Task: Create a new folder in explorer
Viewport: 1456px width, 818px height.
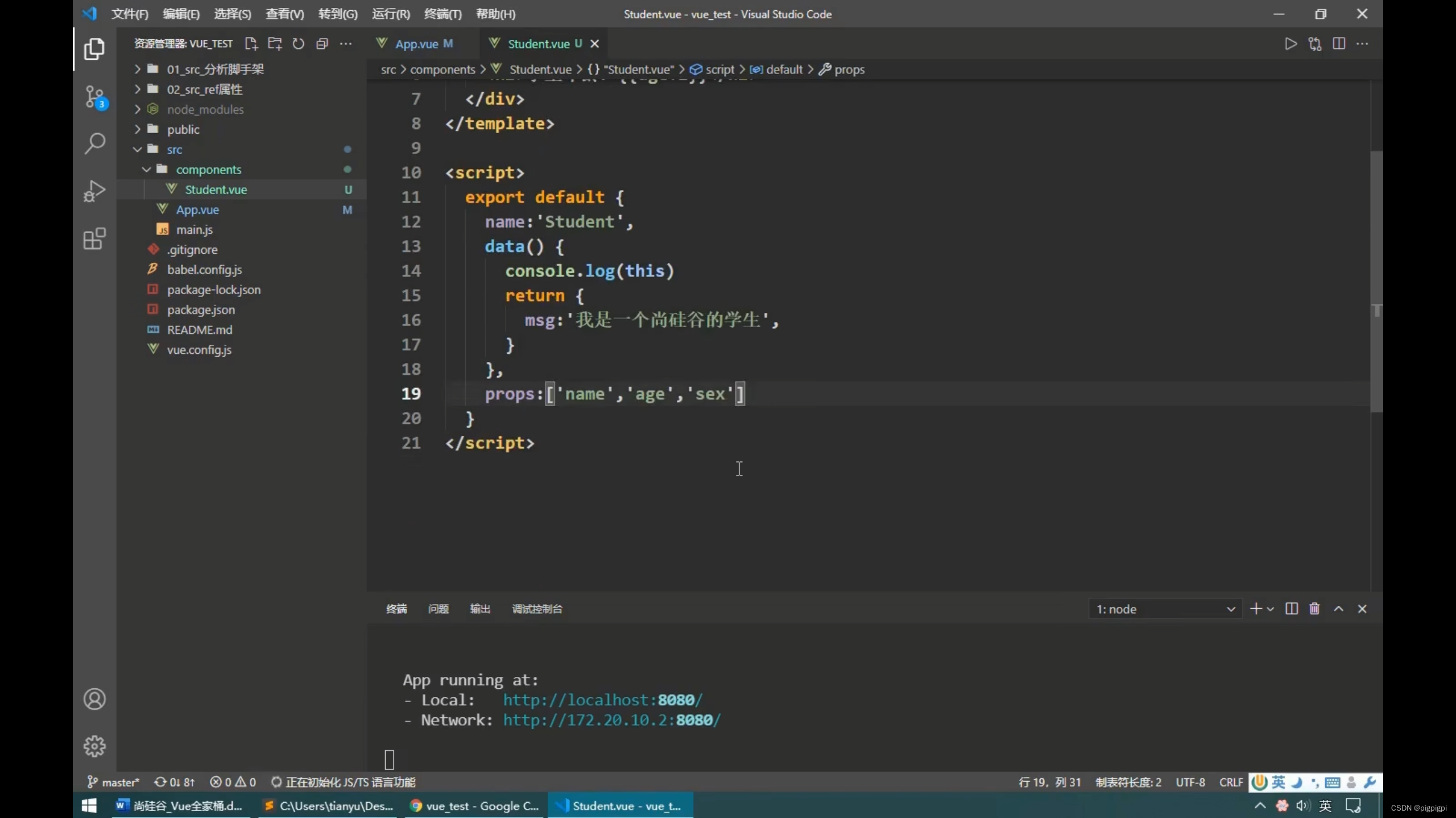Action: (275, 44)
